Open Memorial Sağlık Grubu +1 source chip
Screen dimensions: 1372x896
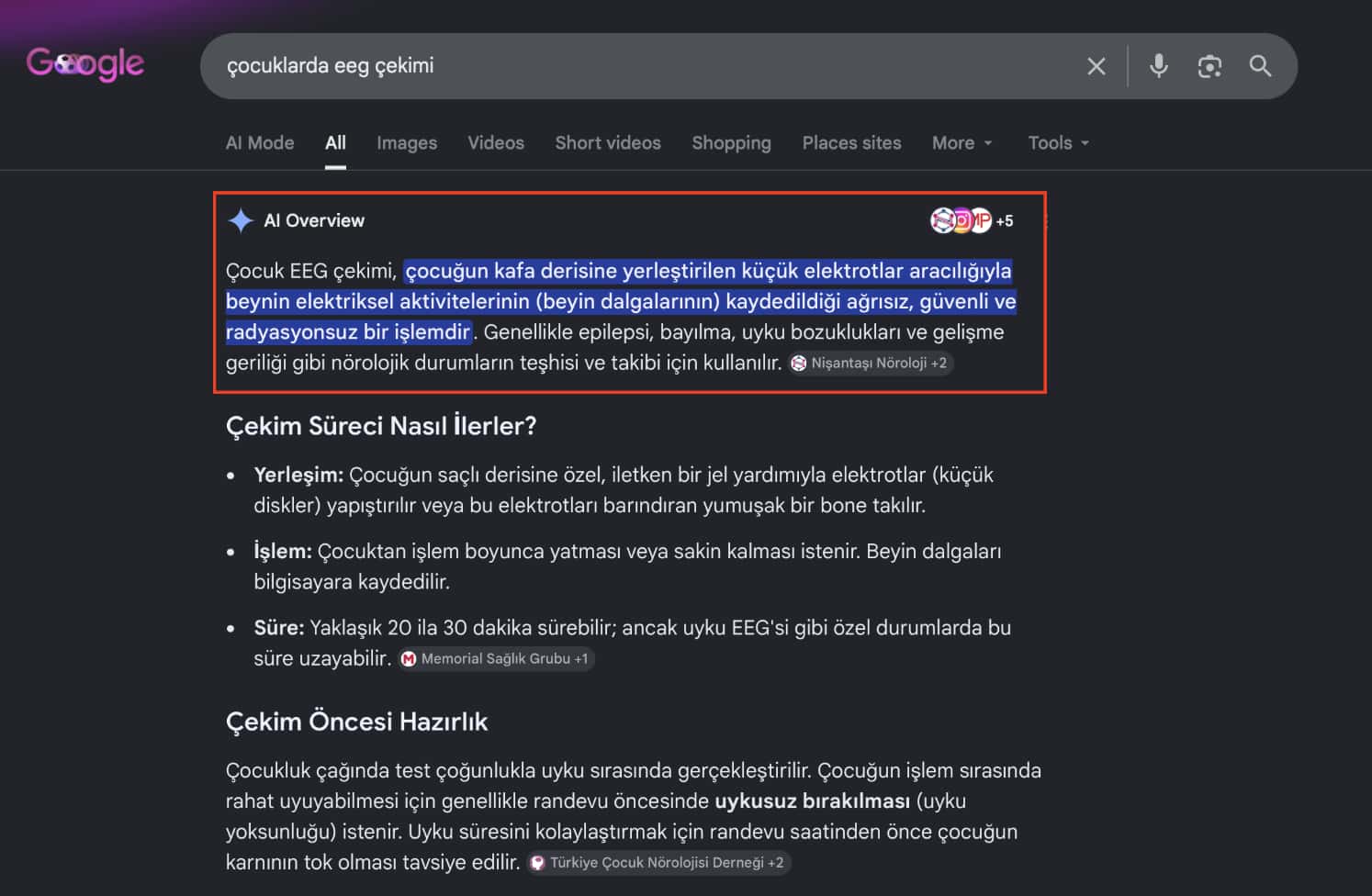click(497, 658)
